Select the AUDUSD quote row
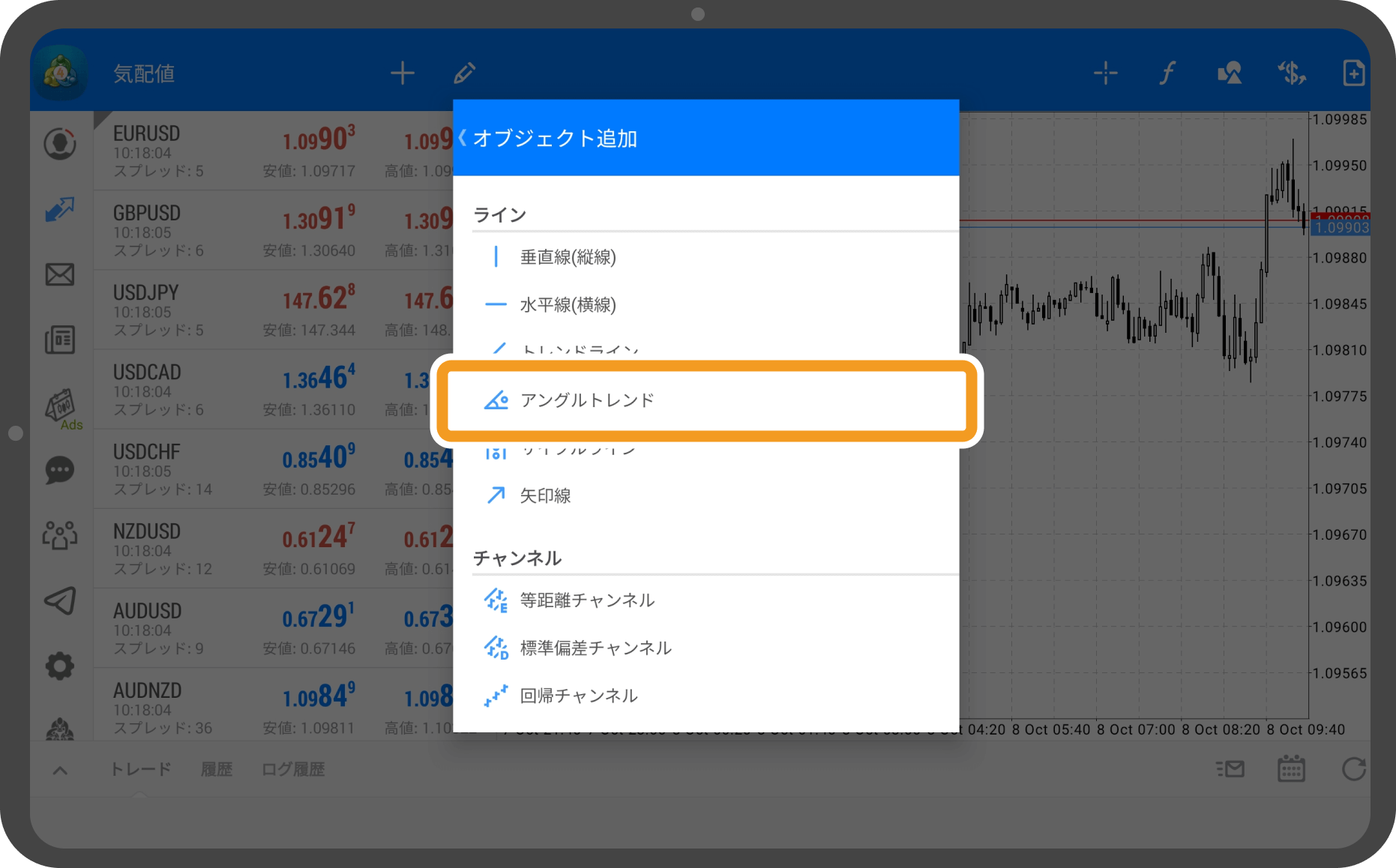Screen dimensions: 1396x868 click(x=273, y=628)
